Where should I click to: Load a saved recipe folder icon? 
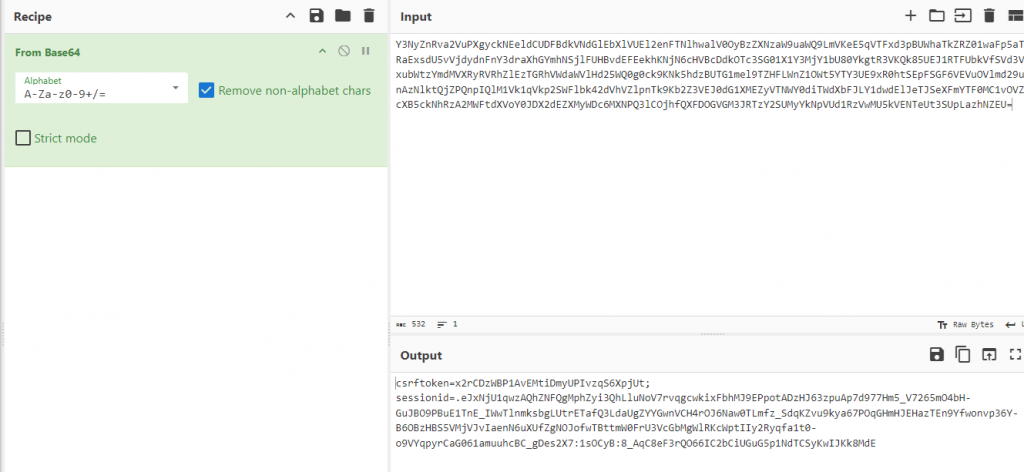pyautogui.click(x=343, y=15)
